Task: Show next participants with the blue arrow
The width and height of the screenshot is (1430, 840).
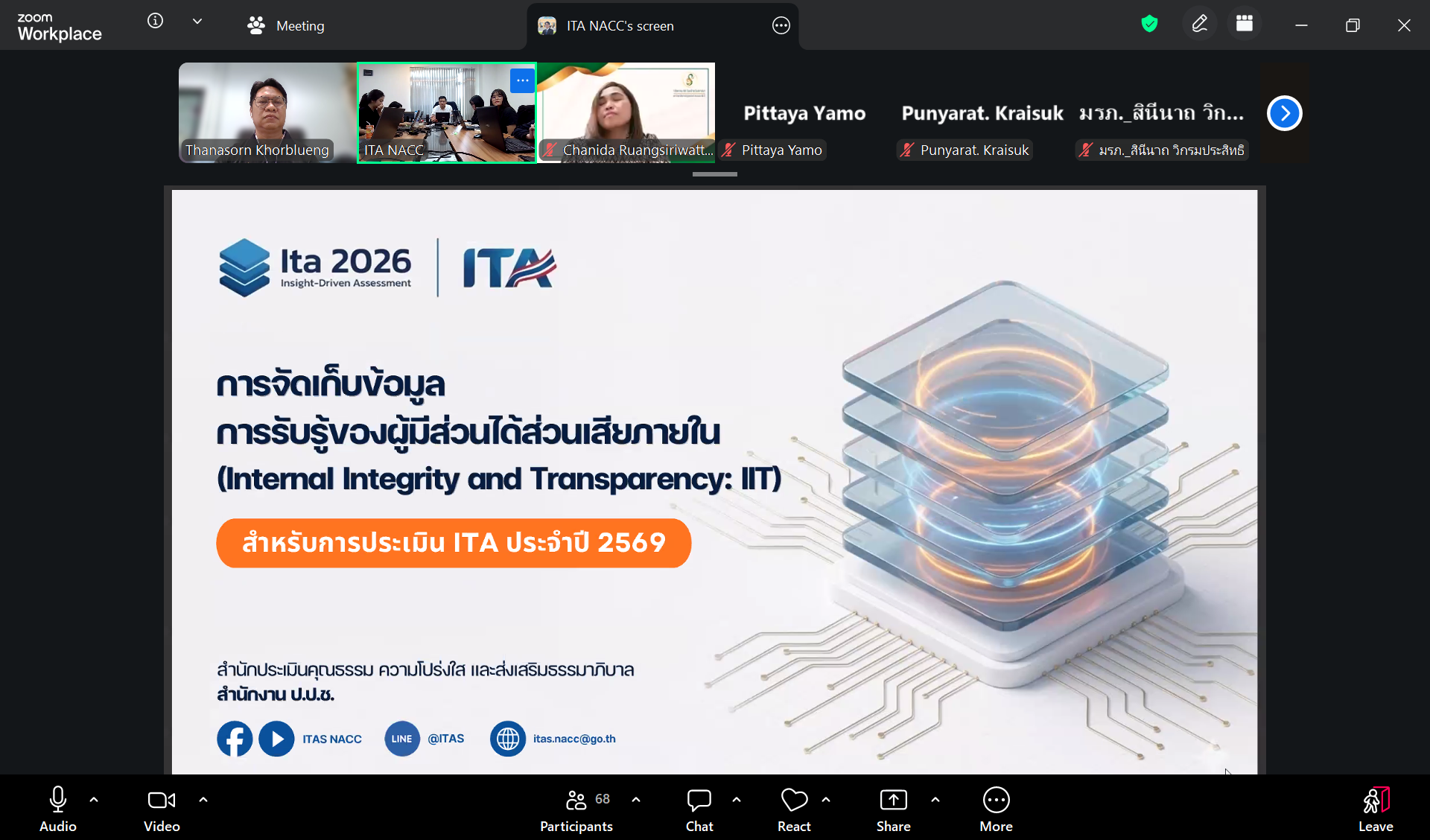Action: point(1284,113)
